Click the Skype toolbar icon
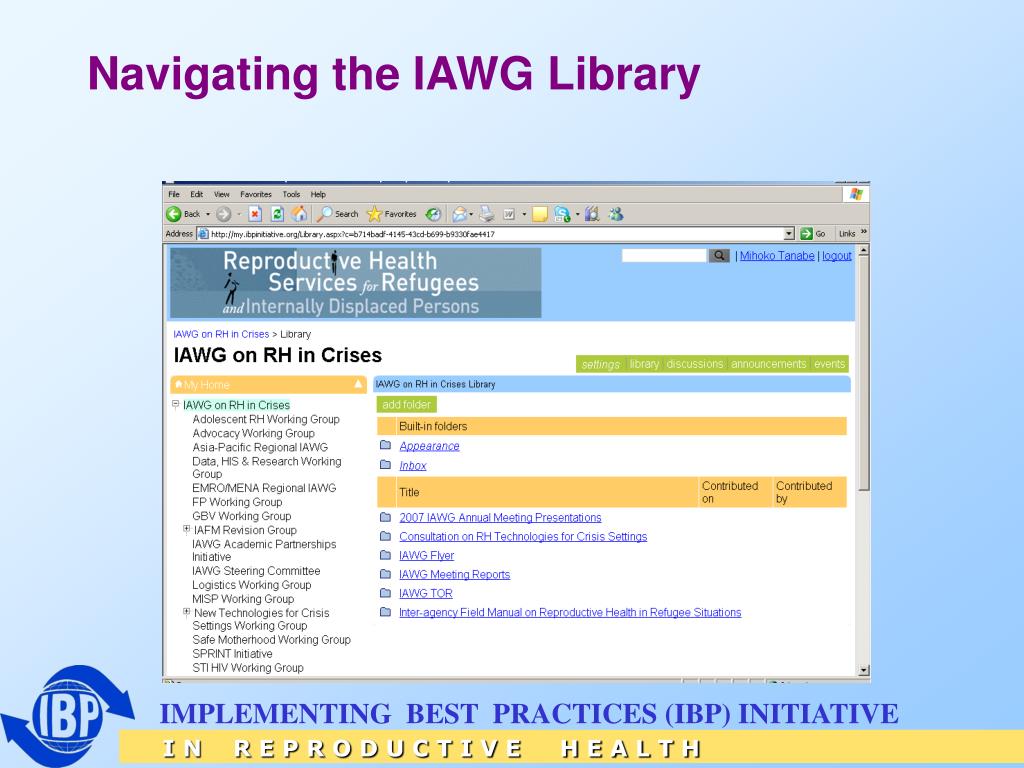This screenshot has height=768, width=1024. (x=562, y=214)
